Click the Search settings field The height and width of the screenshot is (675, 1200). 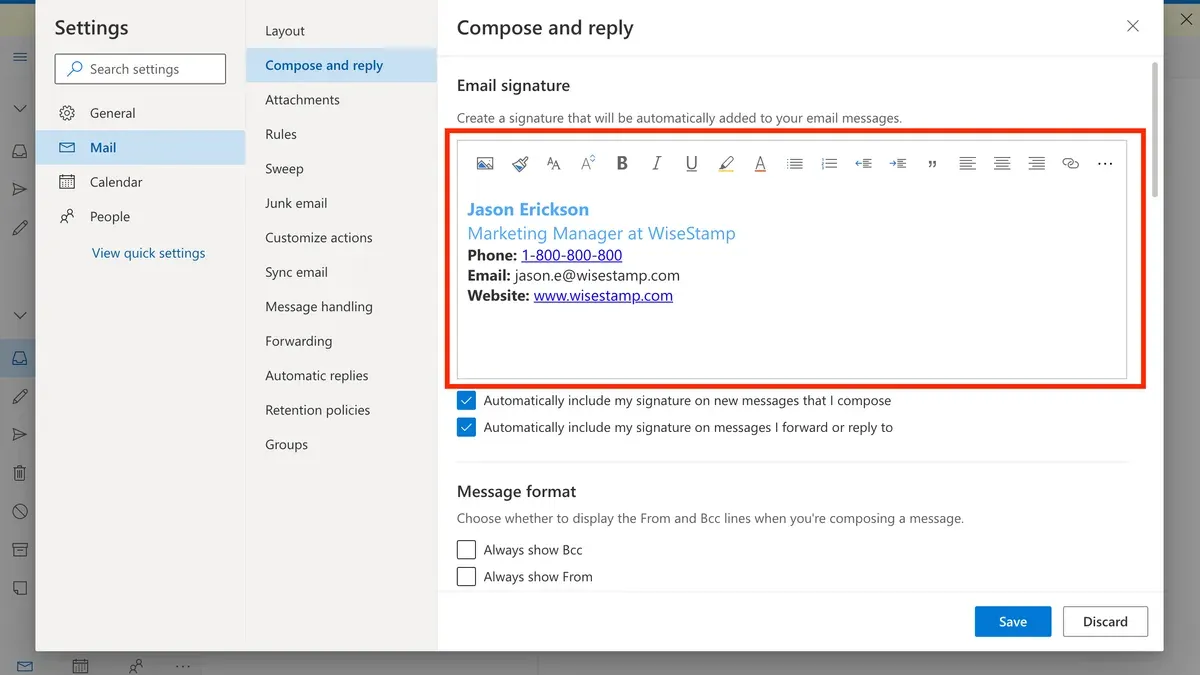(x=140, y=69)
